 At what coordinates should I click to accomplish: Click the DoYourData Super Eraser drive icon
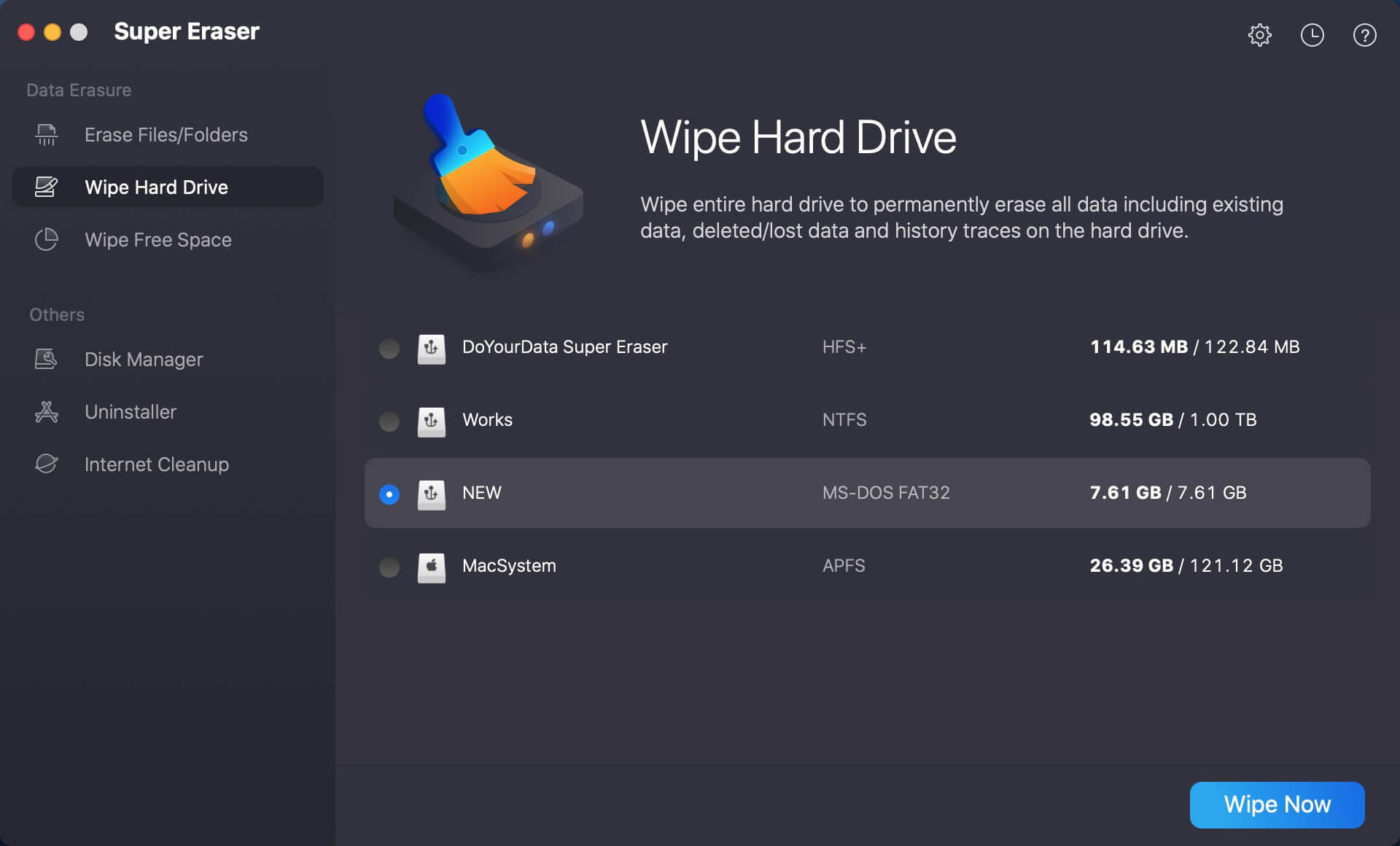(x=431, y=348)
